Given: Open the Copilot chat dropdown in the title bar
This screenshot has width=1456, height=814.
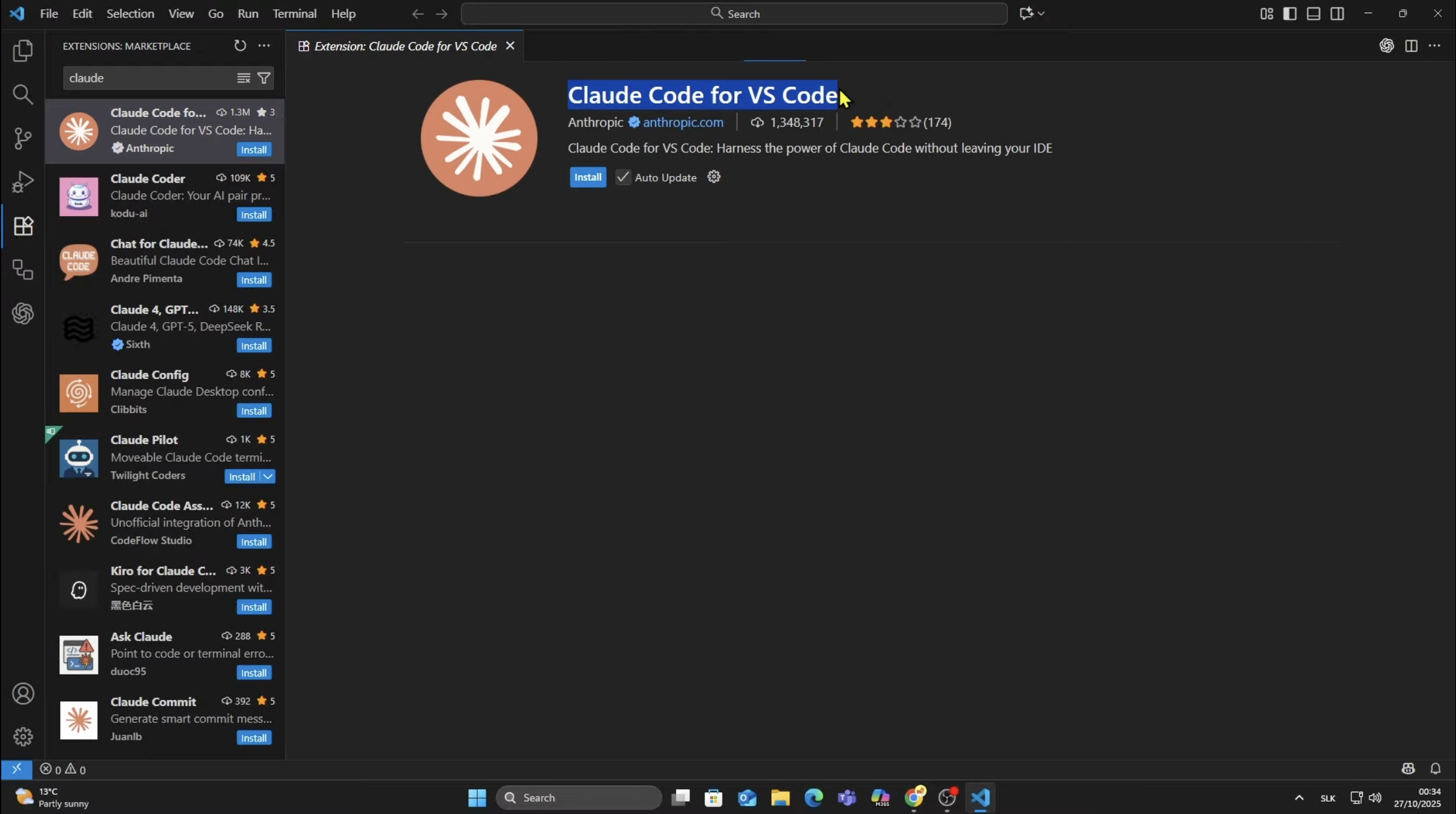Looking at the screenshot, I should (x=1032, y=14).
